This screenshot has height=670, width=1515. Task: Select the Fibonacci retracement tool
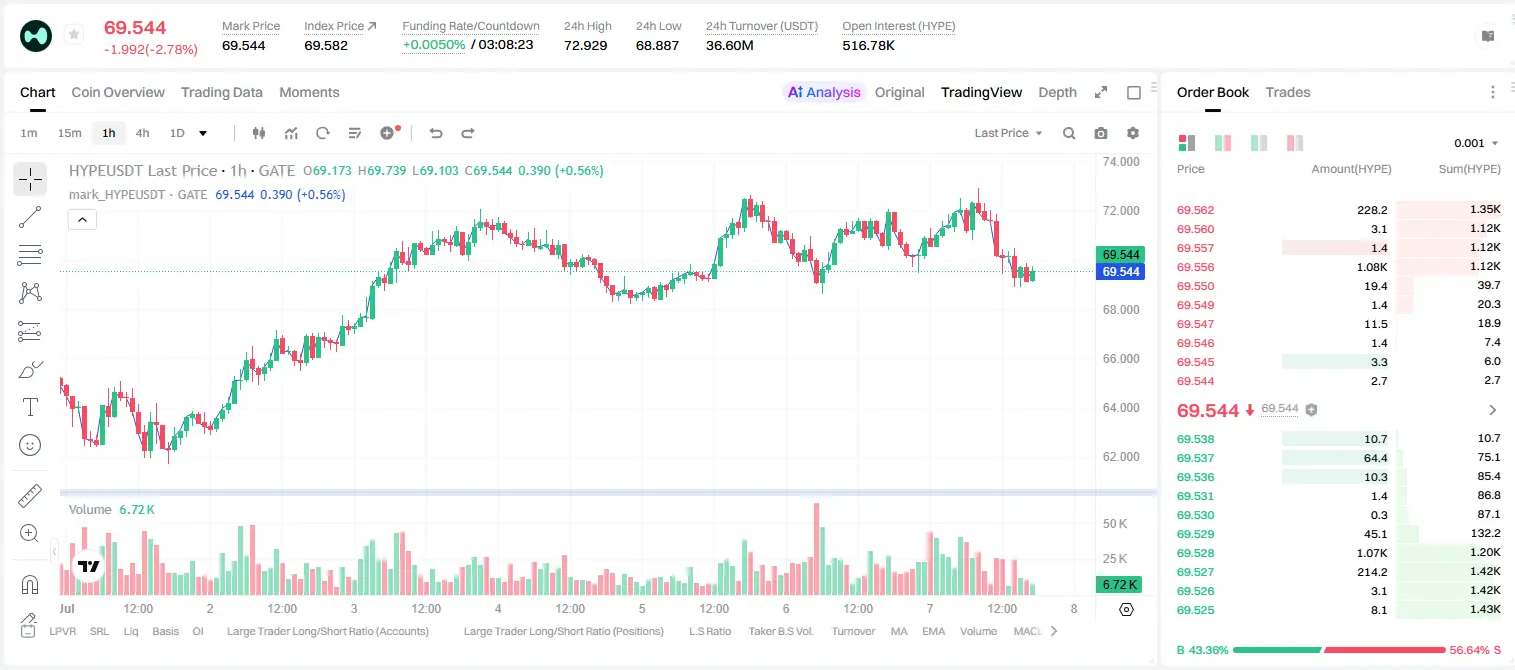[30, 255]
